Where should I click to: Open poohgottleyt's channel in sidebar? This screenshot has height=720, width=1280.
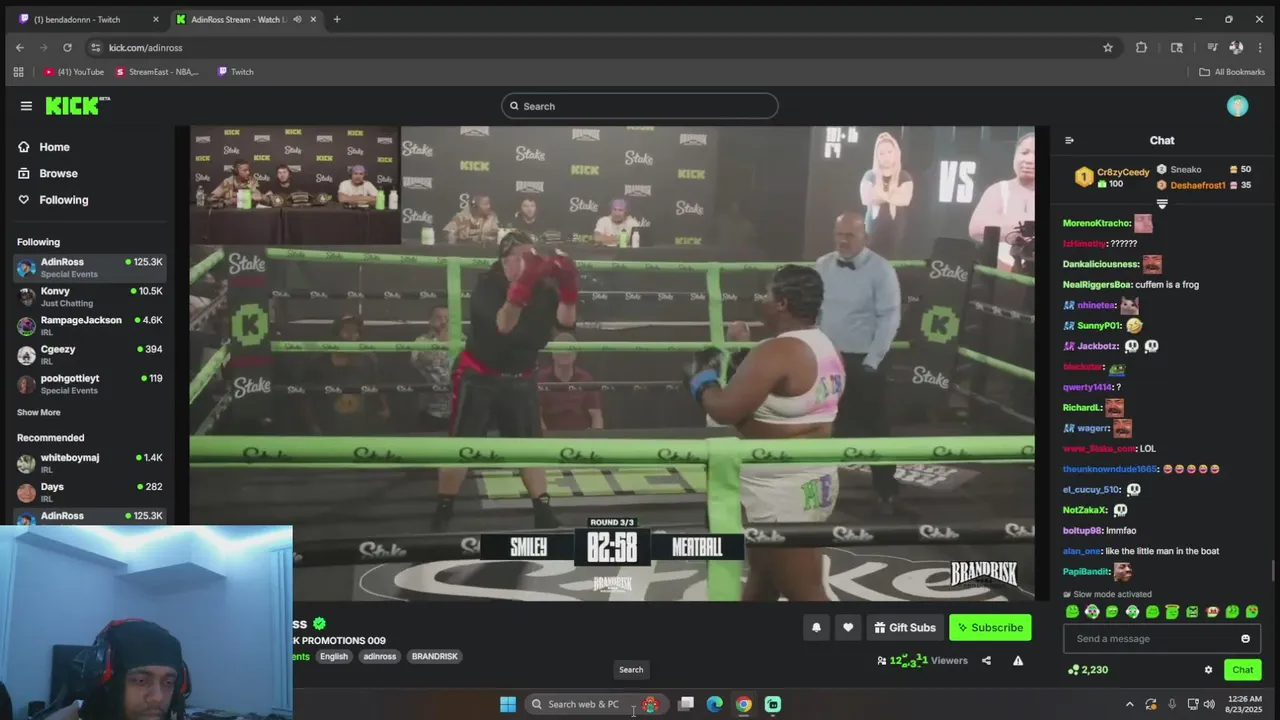point(90,384)
